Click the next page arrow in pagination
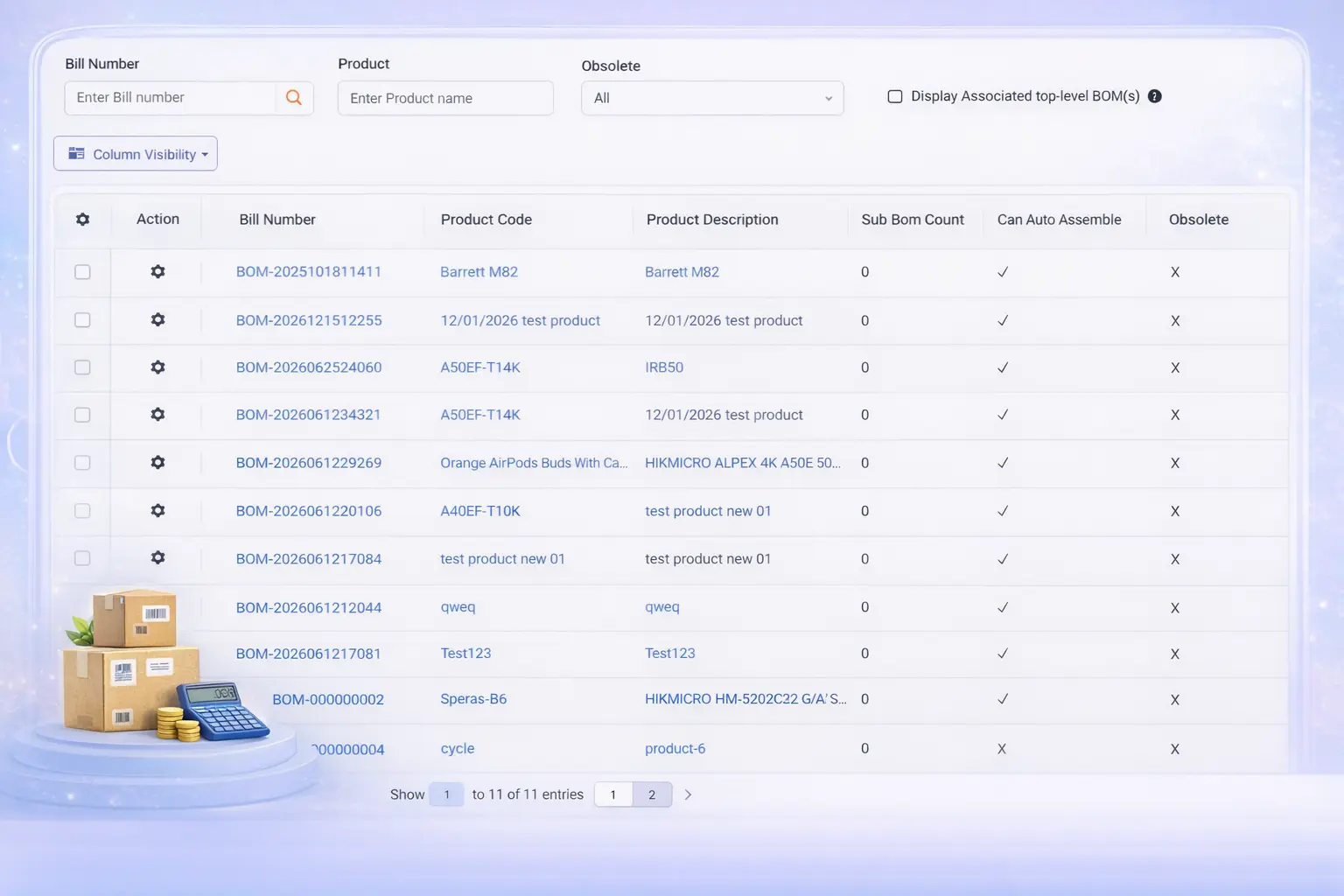The height and width of the screenshot is (896, 1344). tap(689, 794)
